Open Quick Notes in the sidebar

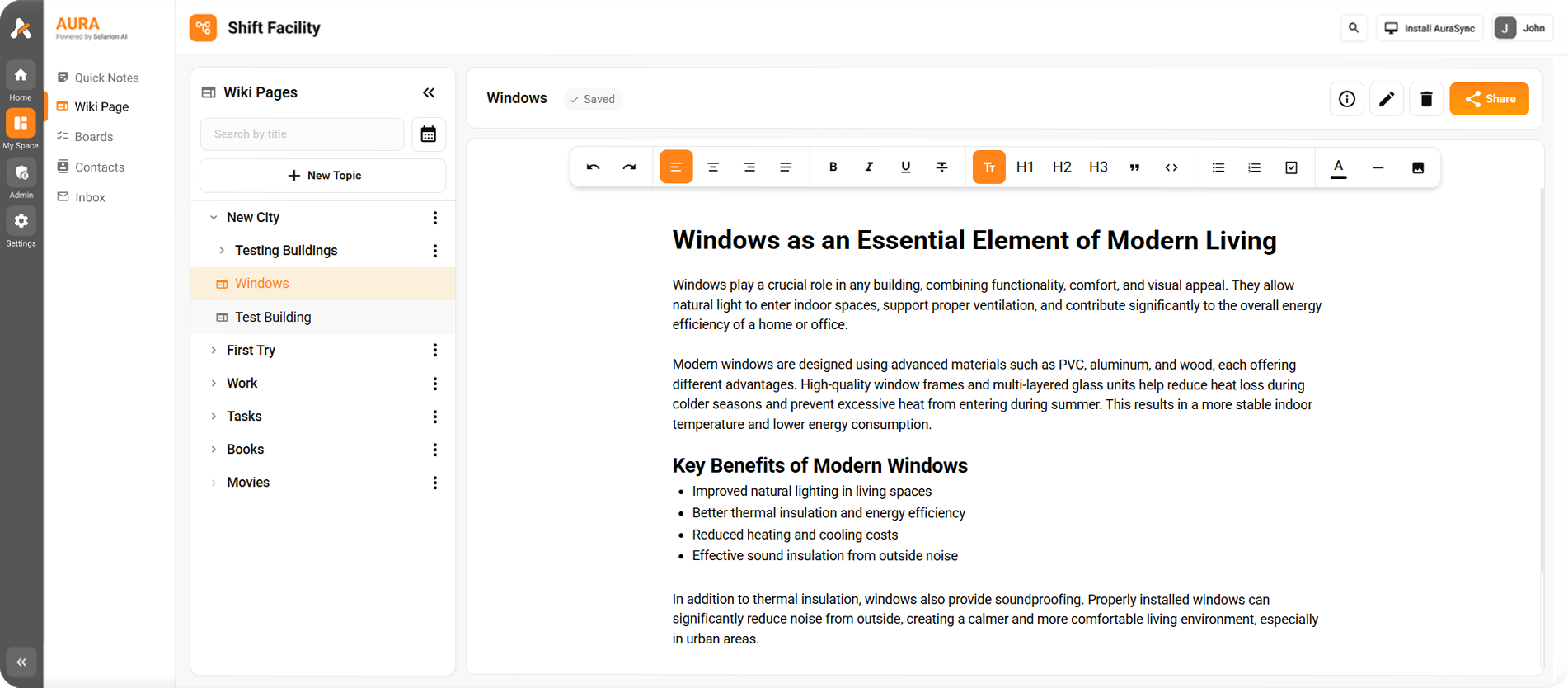[x=106, y=78]
